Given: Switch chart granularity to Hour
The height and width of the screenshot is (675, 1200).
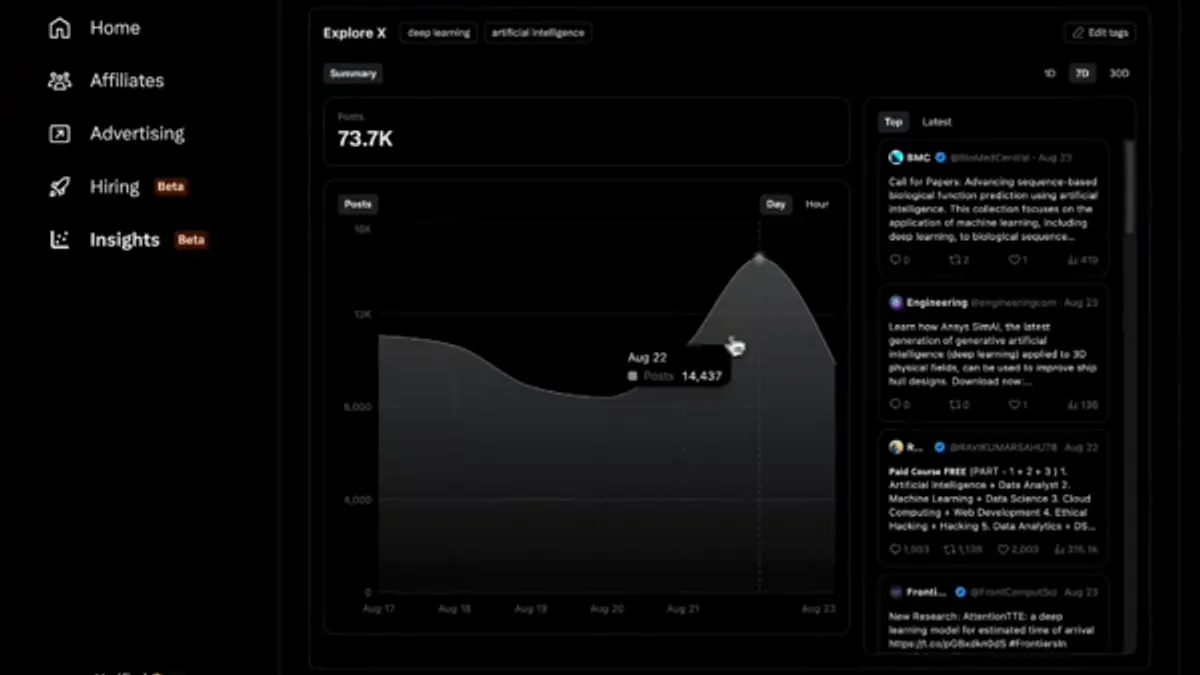Looking at the screenshot, I should [x=817, y=204].
